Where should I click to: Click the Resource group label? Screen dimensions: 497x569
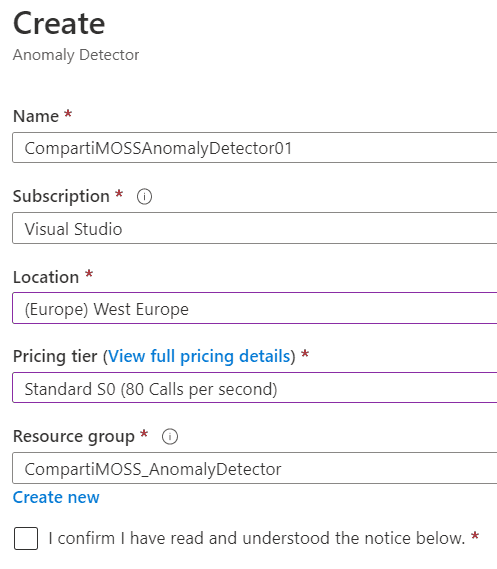[x=74, y=437]
